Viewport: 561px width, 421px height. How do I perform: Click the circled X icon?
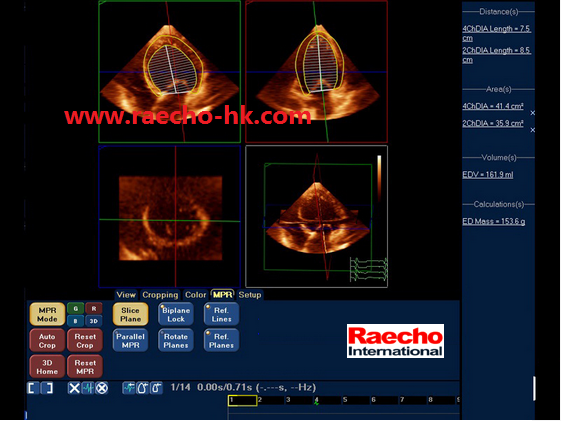tap(102, 388)
